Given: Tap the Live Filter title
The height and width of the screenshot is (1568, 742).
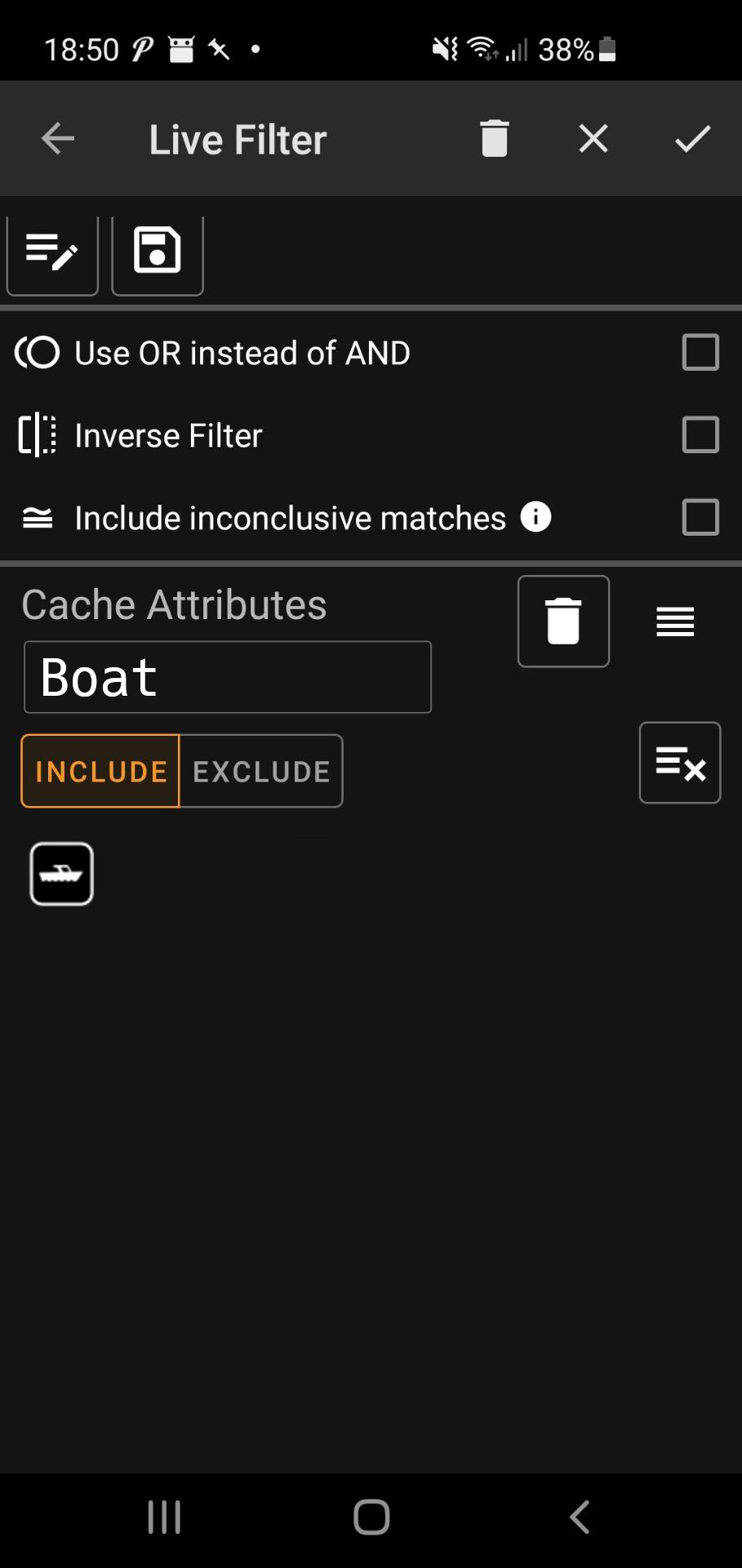Looking at the screenshot, I should click(x=236, y=139).
